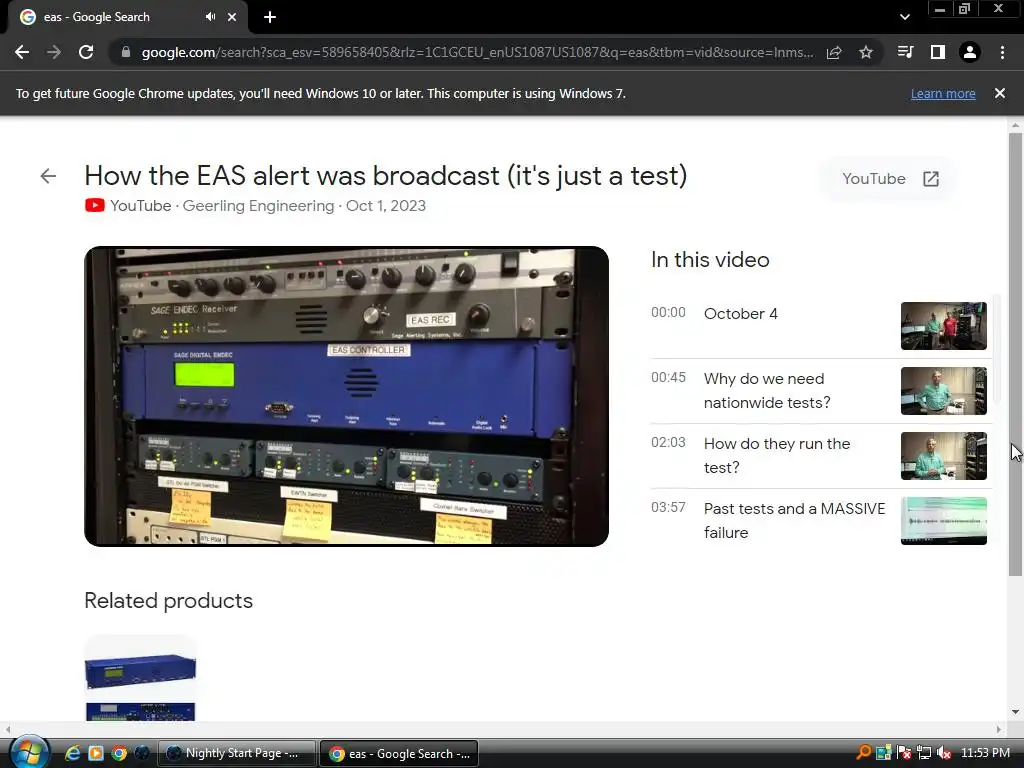Open the media control icon
The height and width of the screenshot is (768, 1024).
[905, 52]
